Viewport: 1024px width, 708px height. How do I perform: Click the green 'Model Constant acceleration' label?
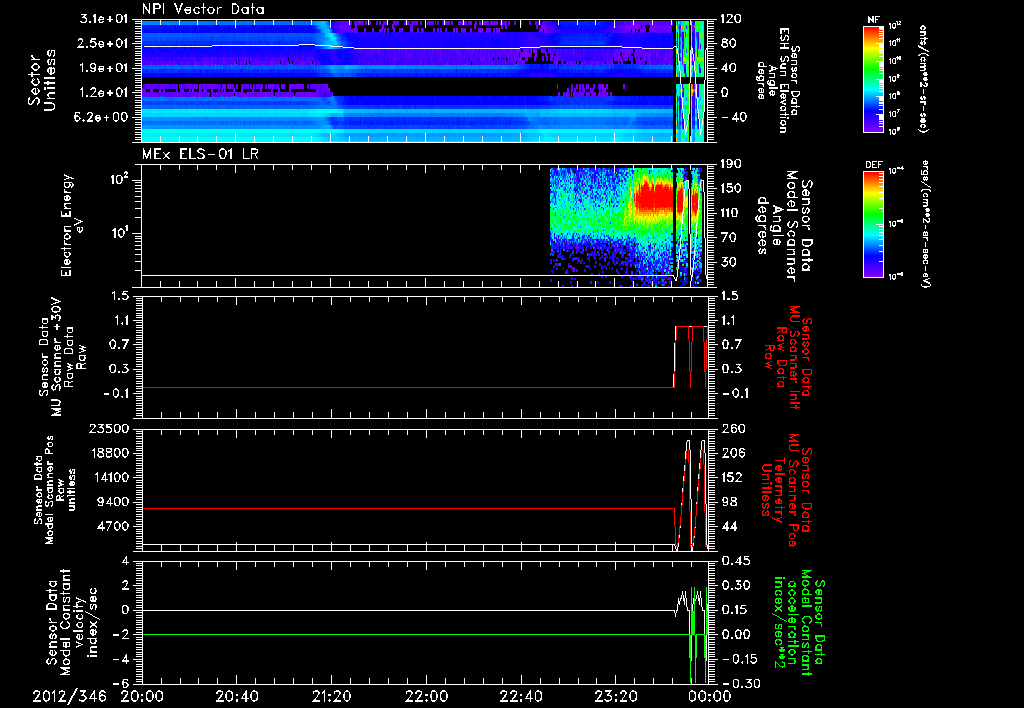coord(800,622)
